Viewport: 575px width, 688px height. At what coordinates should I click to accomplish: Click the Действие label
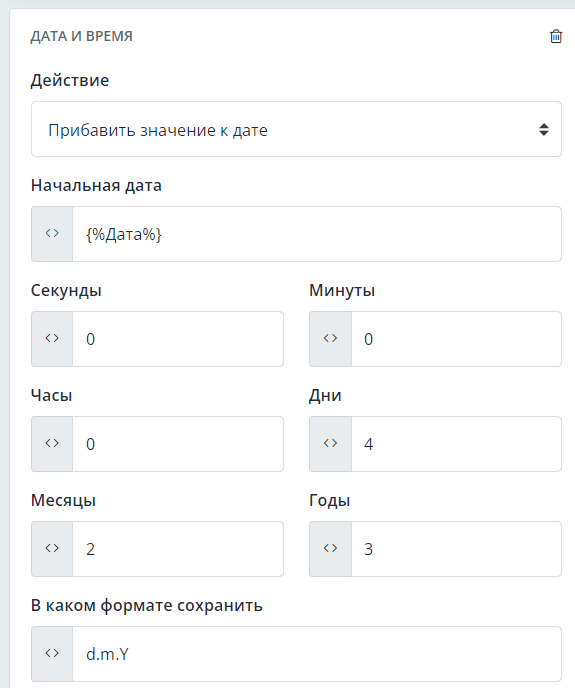tap(70, 80)
